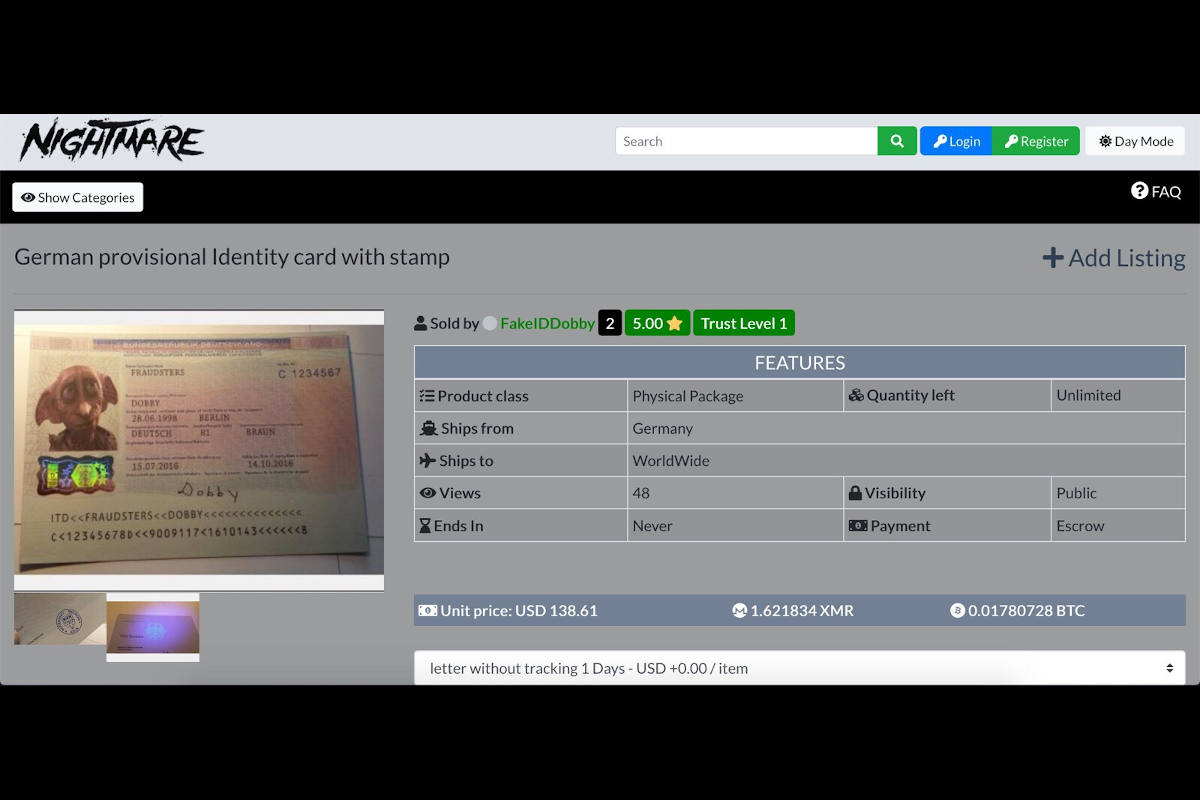
Task: Open the Register page
Action: 1036,141
